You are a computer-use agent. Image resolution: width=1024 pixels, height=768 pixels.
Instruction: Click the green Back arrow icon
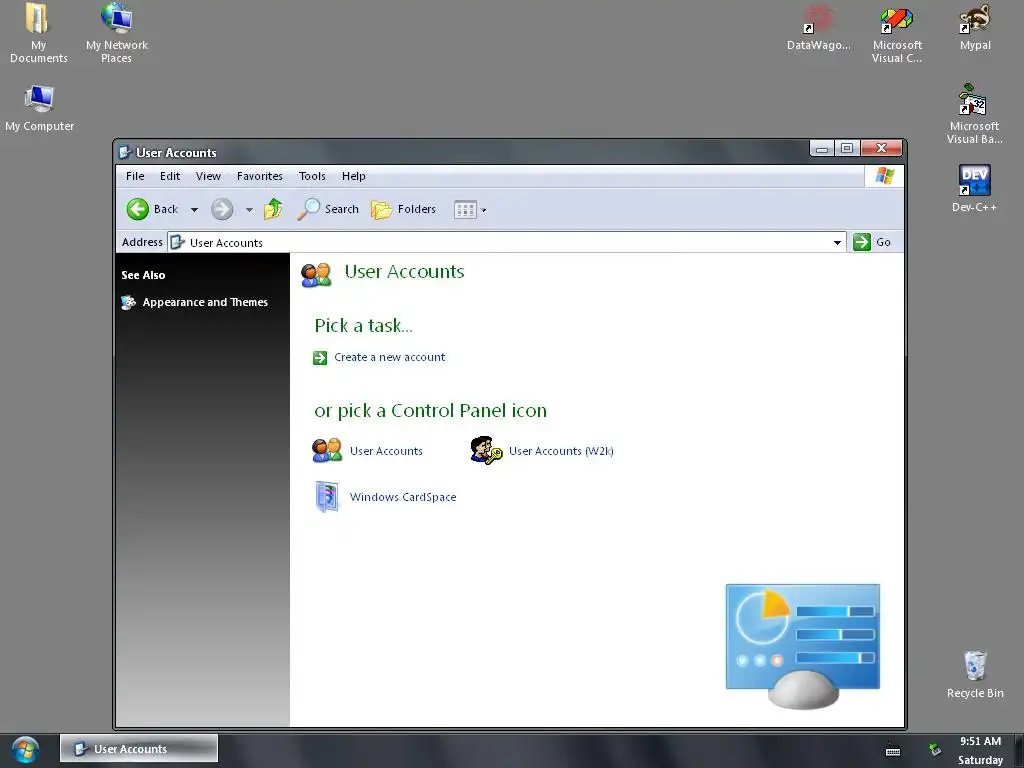(137, 209)
